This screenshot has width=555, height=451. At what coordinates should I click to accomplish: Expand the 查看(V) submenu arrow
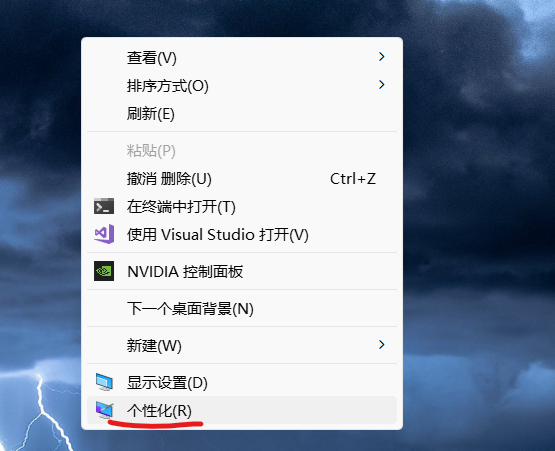pos(381,57)
